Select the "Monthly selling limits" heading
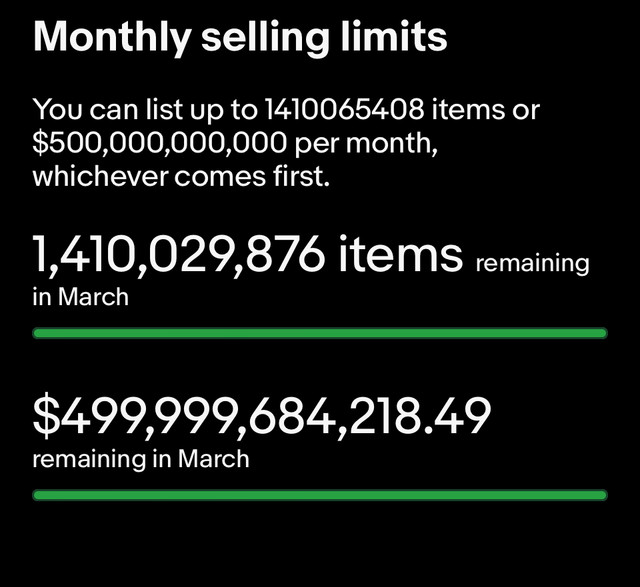This screenshot has height=587, width=640. 240,38
